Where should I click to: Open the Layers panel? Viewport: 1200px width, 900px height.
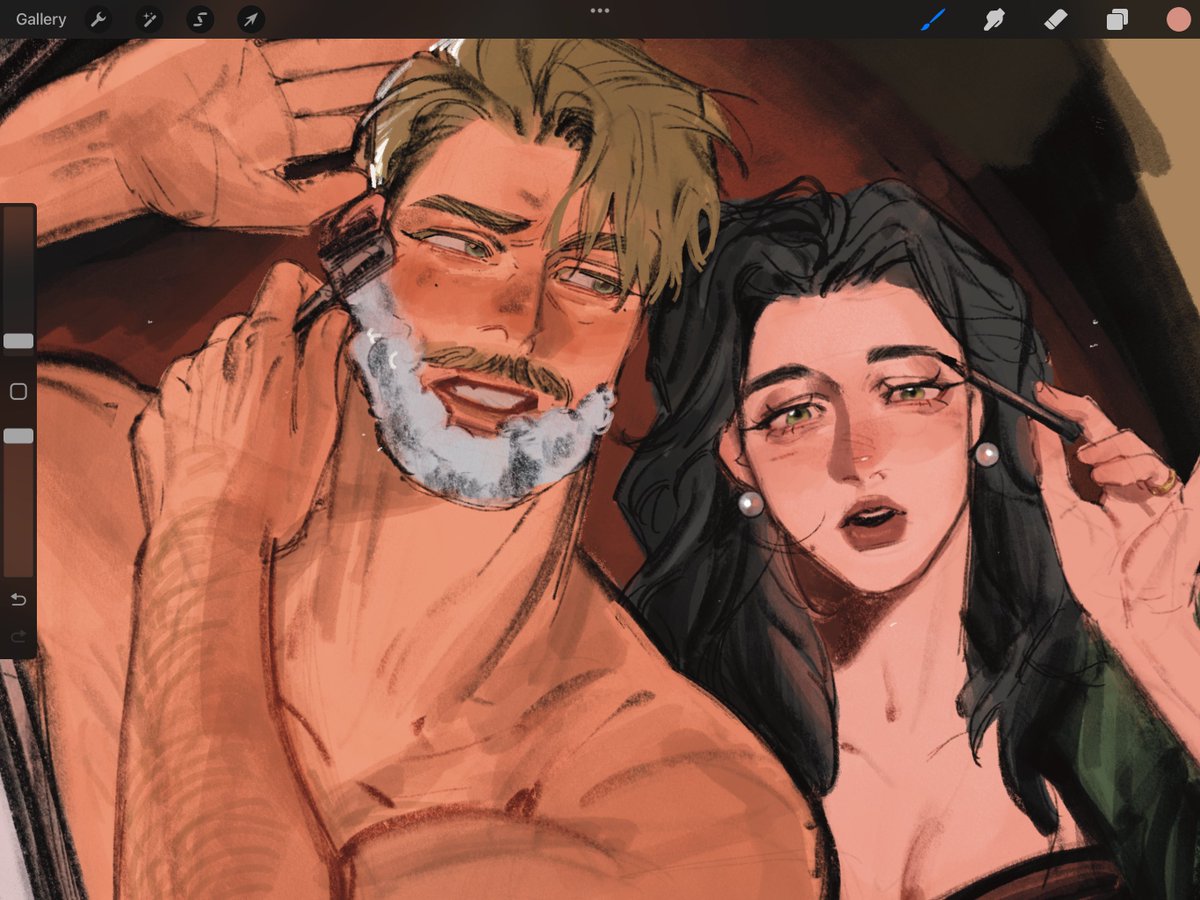(1117, 19)
